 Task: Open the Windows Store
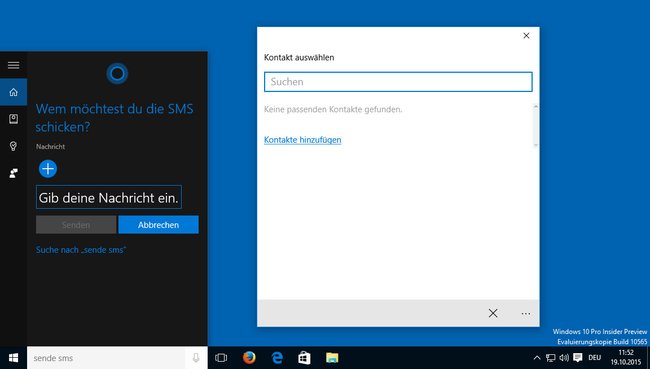[x=304, y=357]
